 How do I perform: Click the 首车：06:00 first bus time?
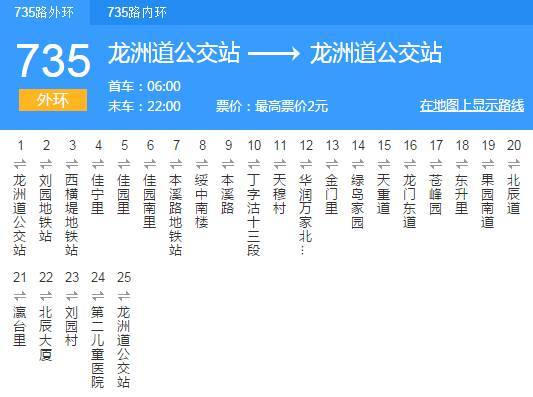(x=144, y=86)
